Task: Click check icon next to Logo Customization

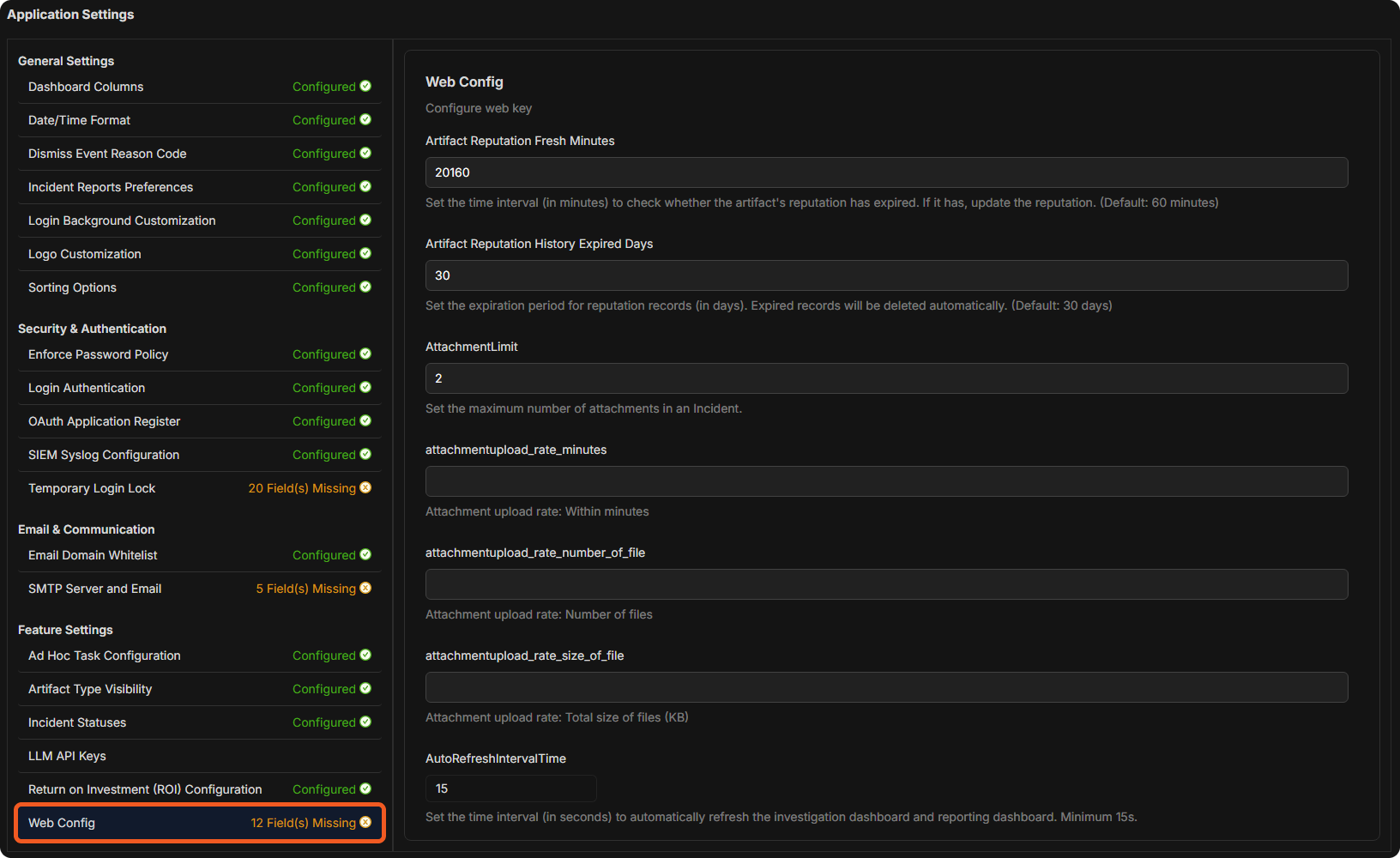Action: click(x=365, y=253)
